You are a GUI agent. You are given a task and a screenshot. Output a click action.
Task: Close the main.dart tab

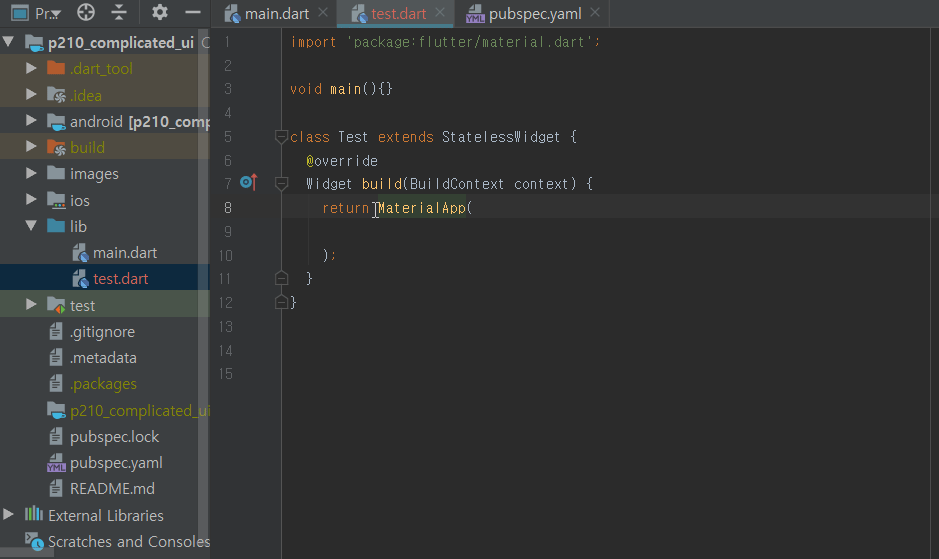[323, 13]
